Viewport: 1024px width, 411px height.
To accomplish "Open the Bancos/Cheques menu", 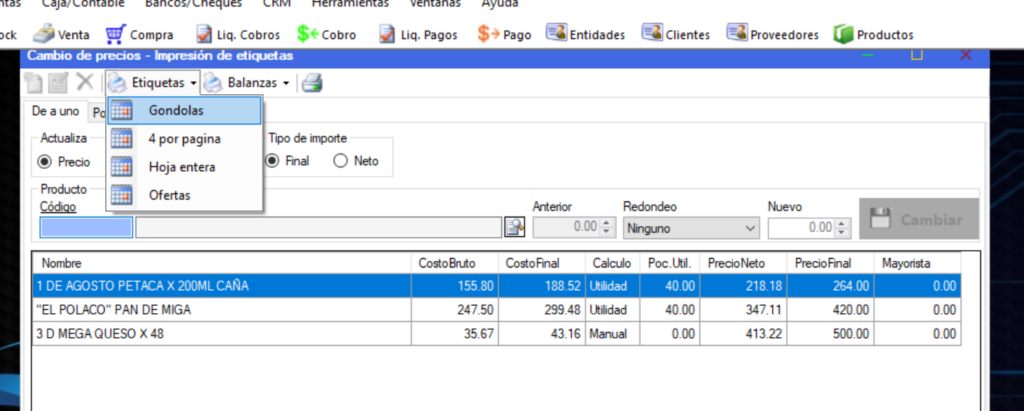I will [x=193, y=4].
